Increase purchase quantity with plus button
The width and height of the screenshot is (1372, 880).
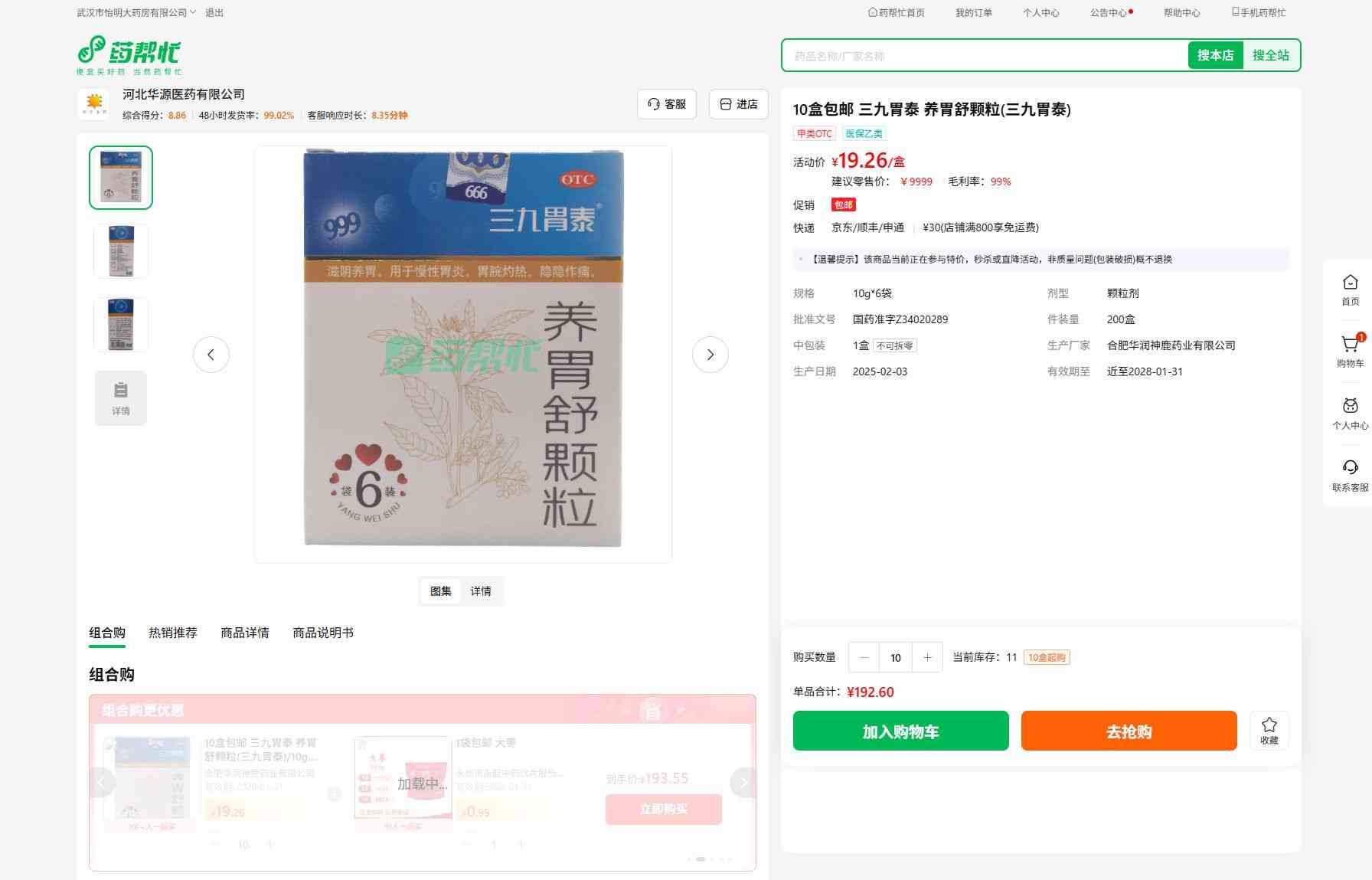click(927, 657)
